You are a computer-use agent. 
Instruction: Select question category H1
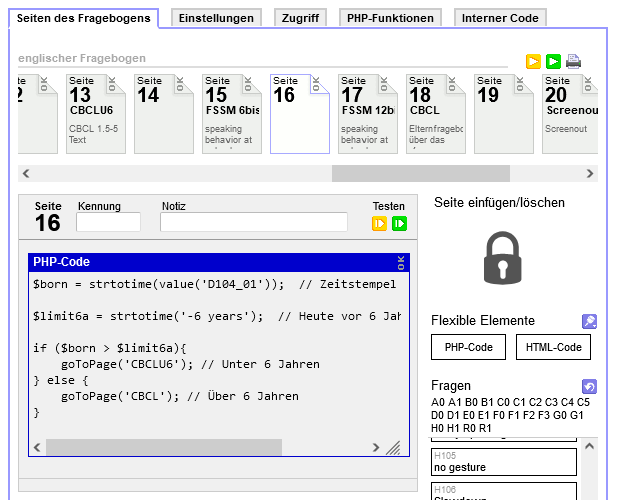tap(453, 428)
